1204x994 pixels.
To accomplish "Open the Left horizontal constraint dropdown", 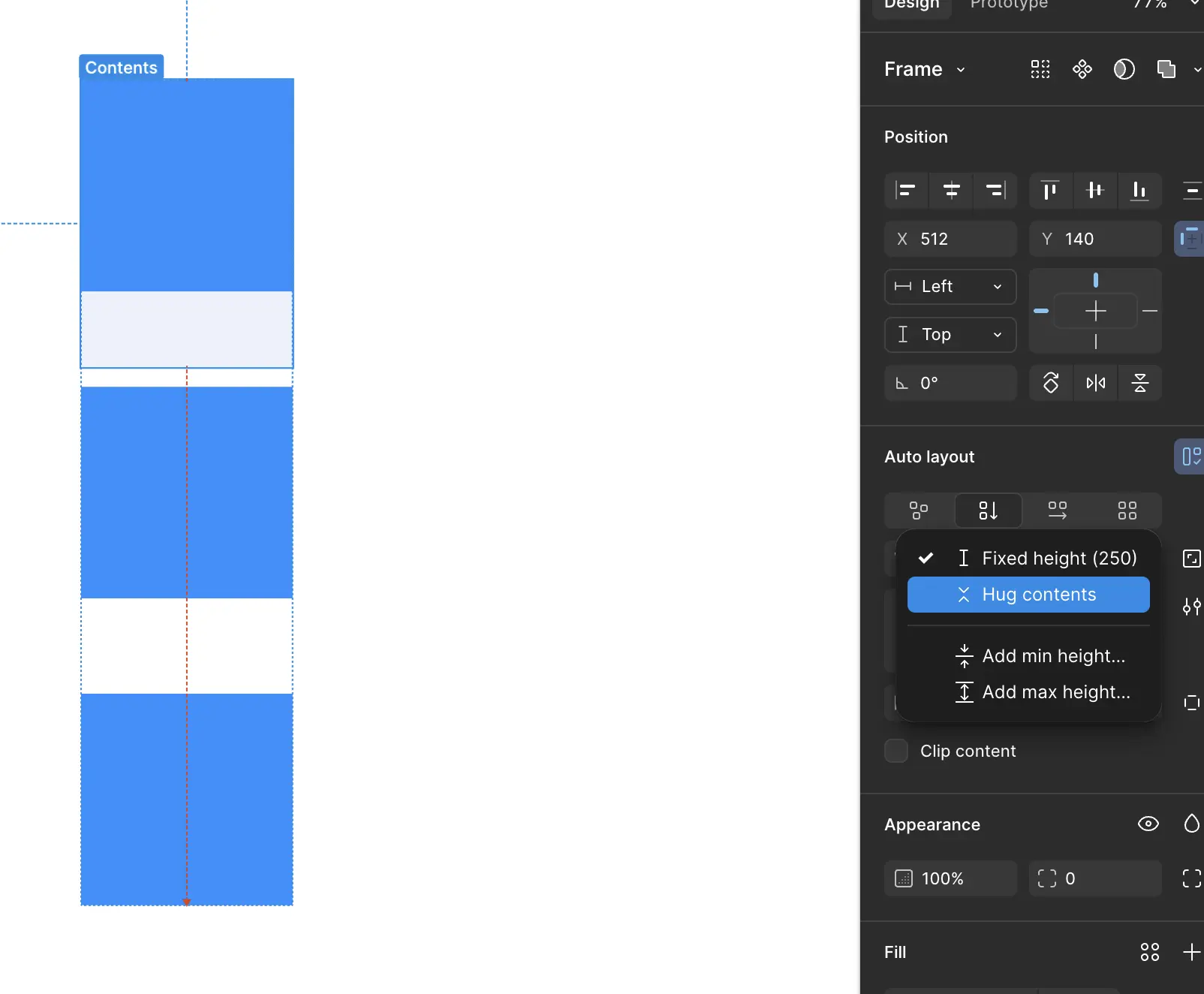I will [x=950, y=287].
